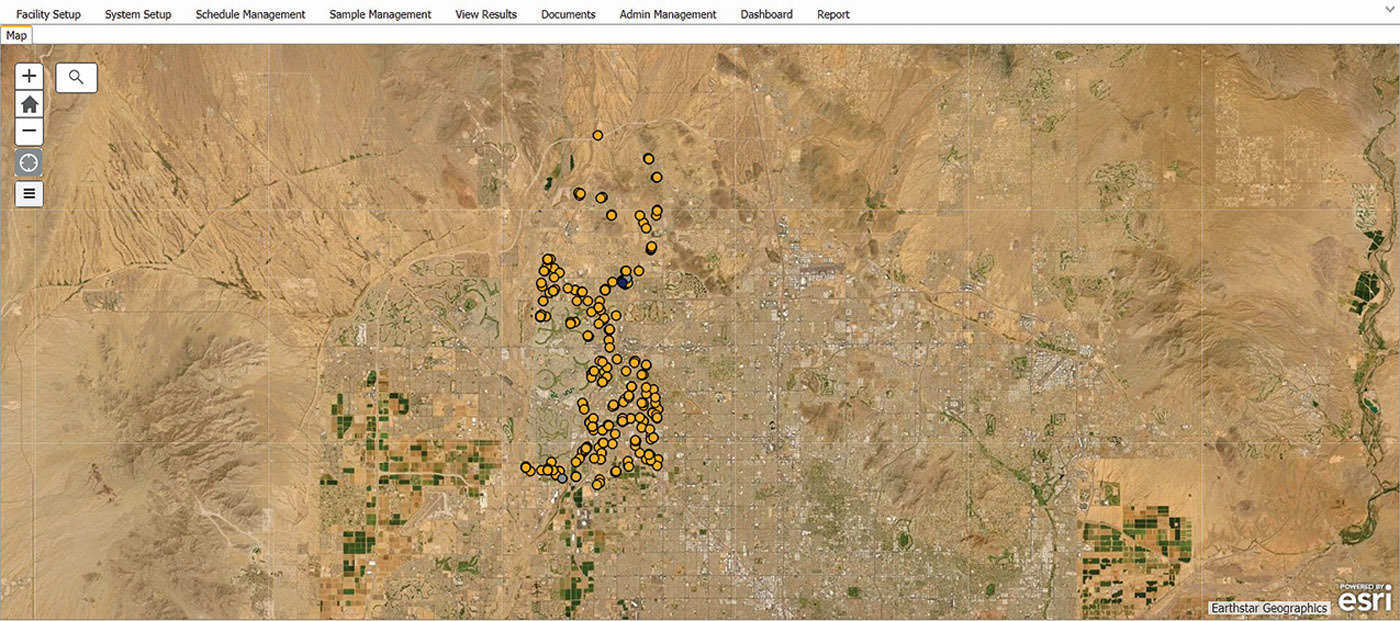Open the map search magnifier tool

pyautogui.click(x=76, y=77)
